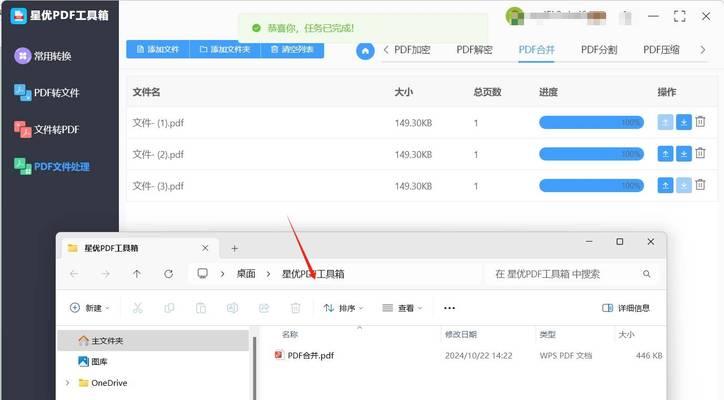This screenshot has width=724, height=400.
Task: Click the 添加文件 button
Action: tap(158, 49)
